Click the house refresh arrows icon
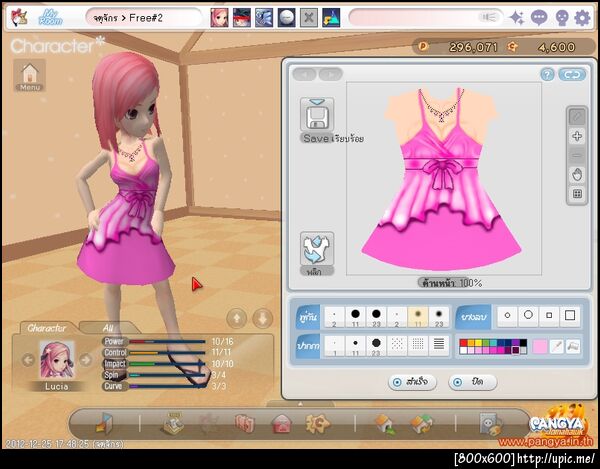The width and height of the screenshot is (600, 469). coord(422,424)
